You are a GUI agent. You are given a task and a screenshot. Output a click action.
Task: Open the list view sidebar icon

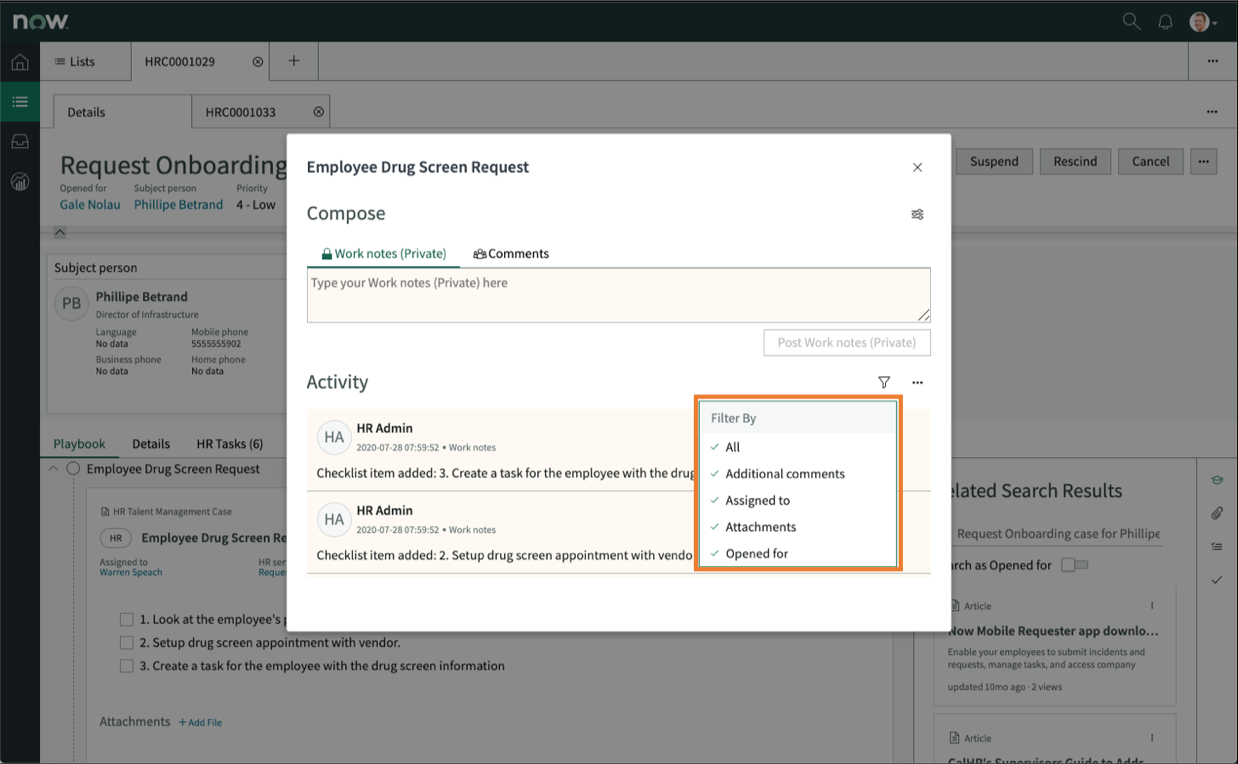click(19, 101)
